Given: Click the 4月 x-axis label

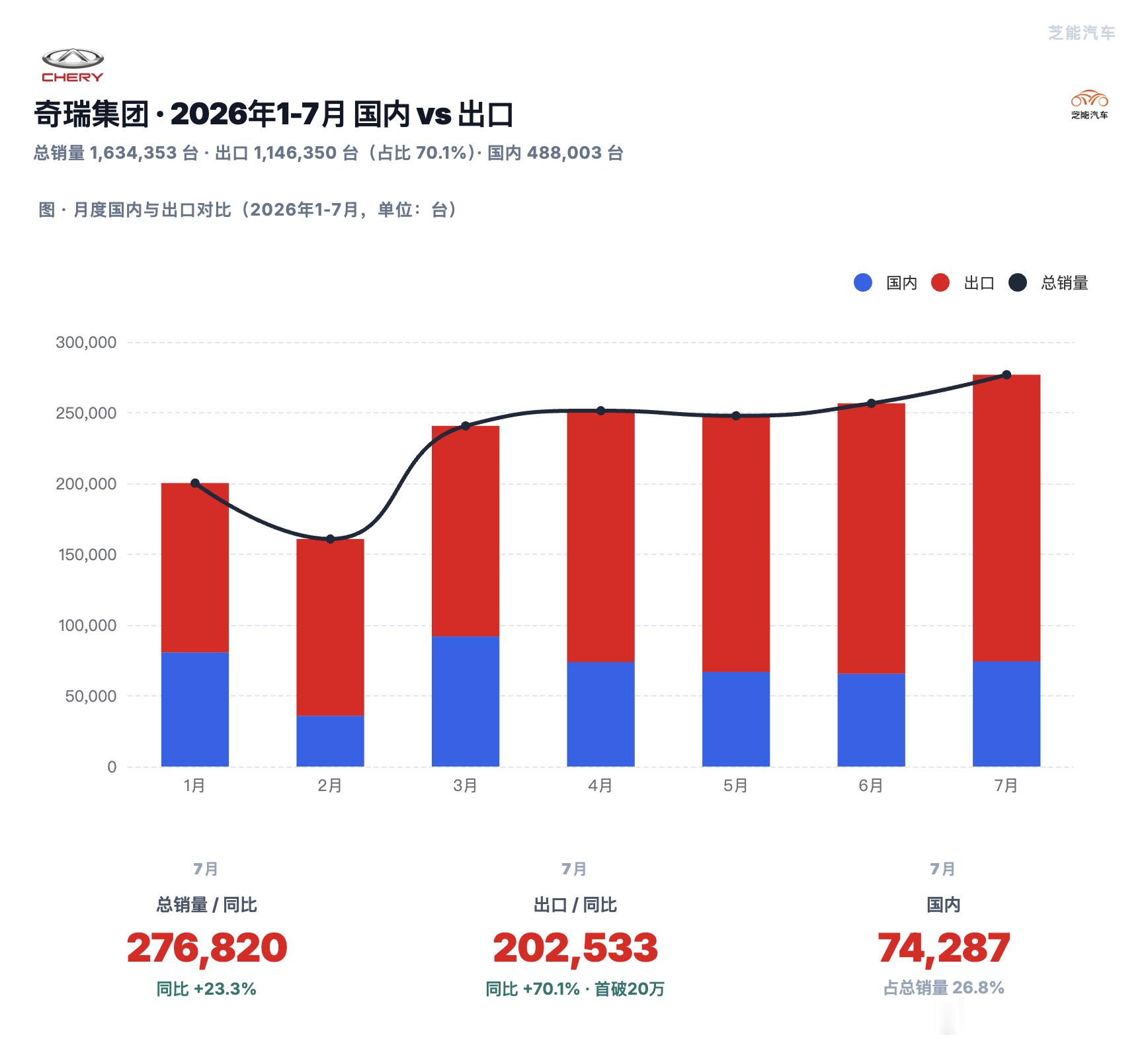Looking at the screenshot, I should tap(600, 786).
